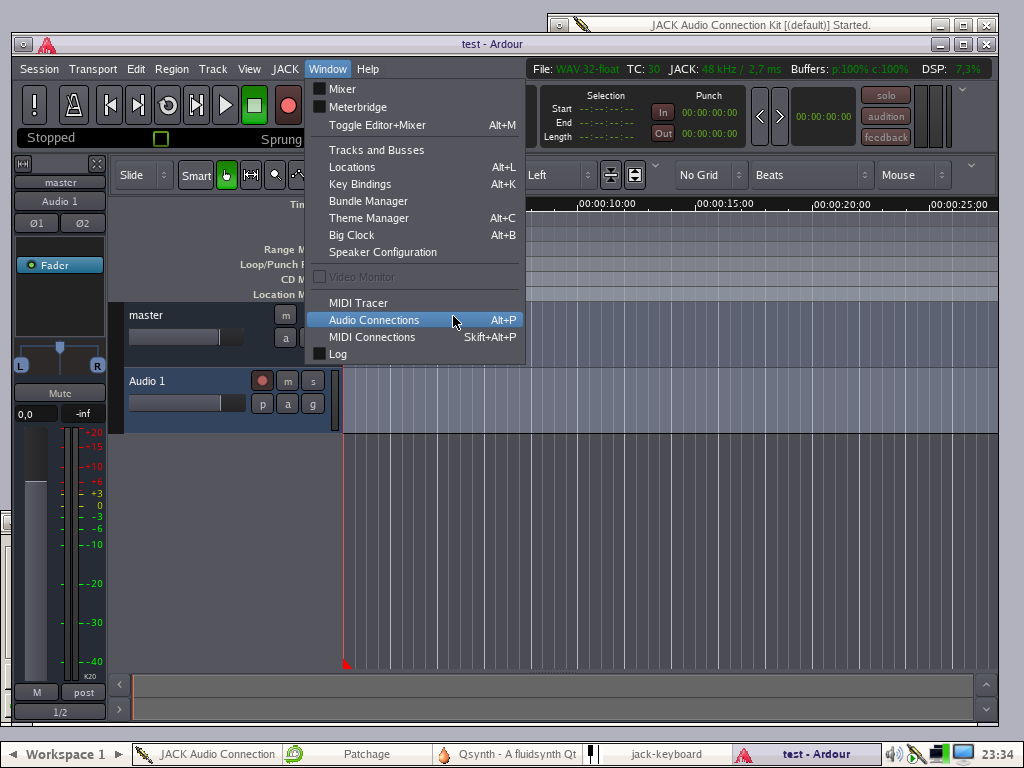Screen dimensions: 1024x768
Task: Click the monitor icon in the system tray
Action: 963,754
